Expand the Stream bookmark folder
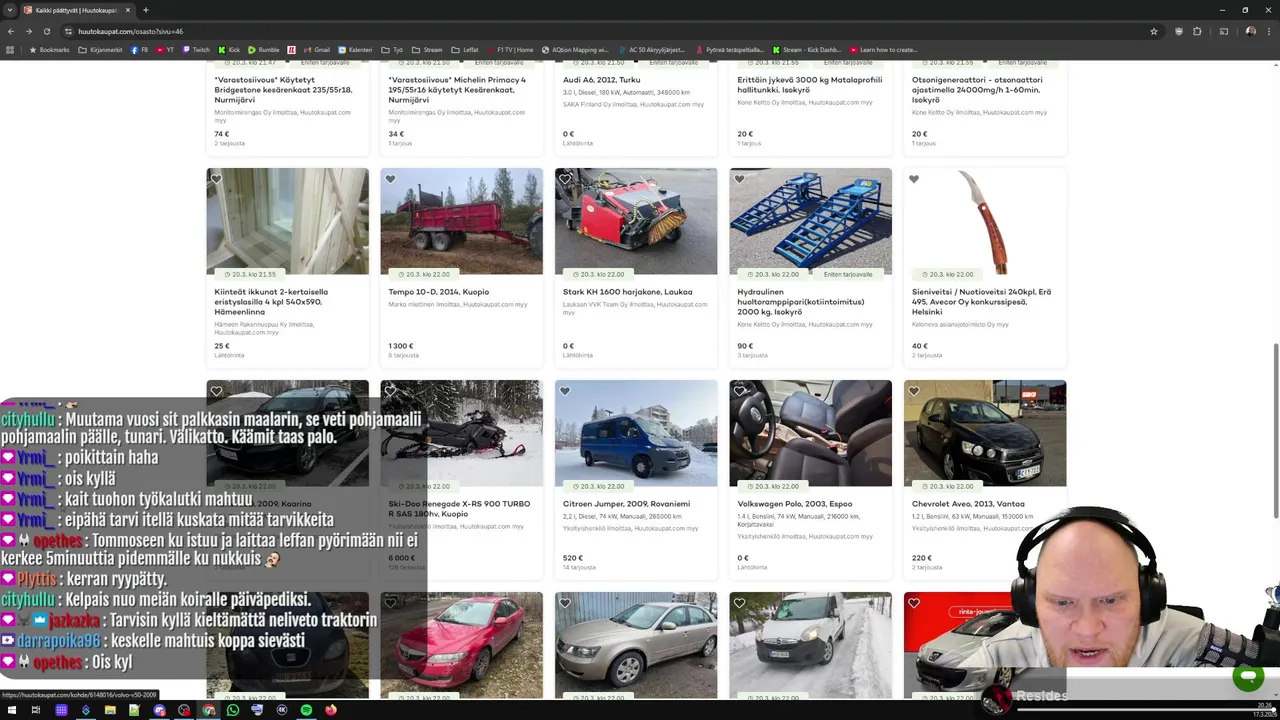This screenshot has height=720, width=1280. 427,50
